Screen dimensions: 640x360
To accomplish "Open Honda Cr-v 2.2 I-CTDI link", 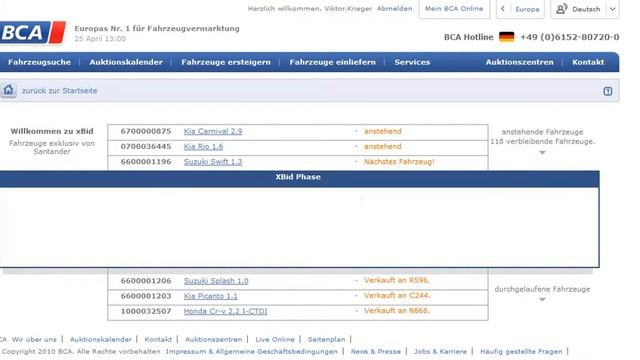I will (225, 311).
